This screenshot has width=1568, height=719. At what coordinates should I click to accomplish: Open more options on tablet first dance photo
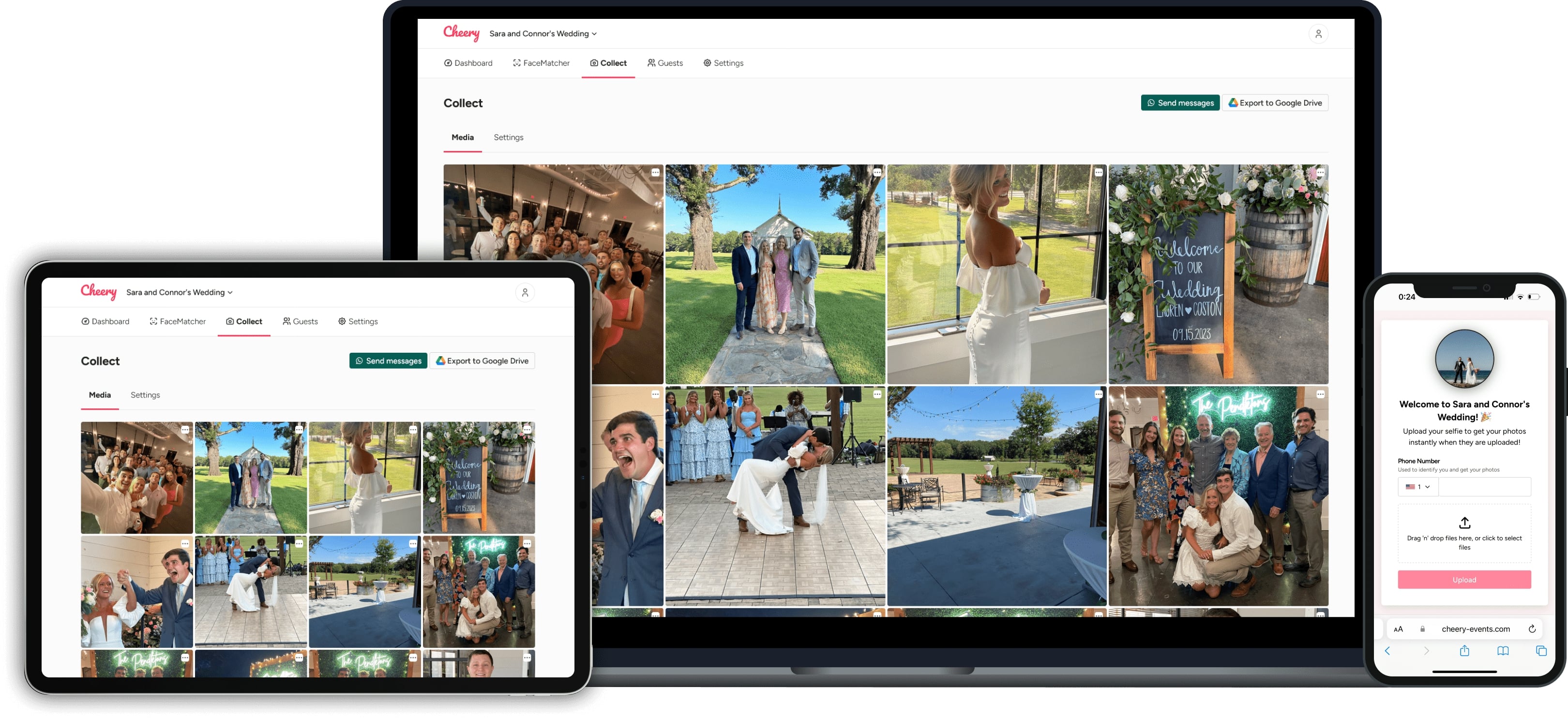point(299,544)
